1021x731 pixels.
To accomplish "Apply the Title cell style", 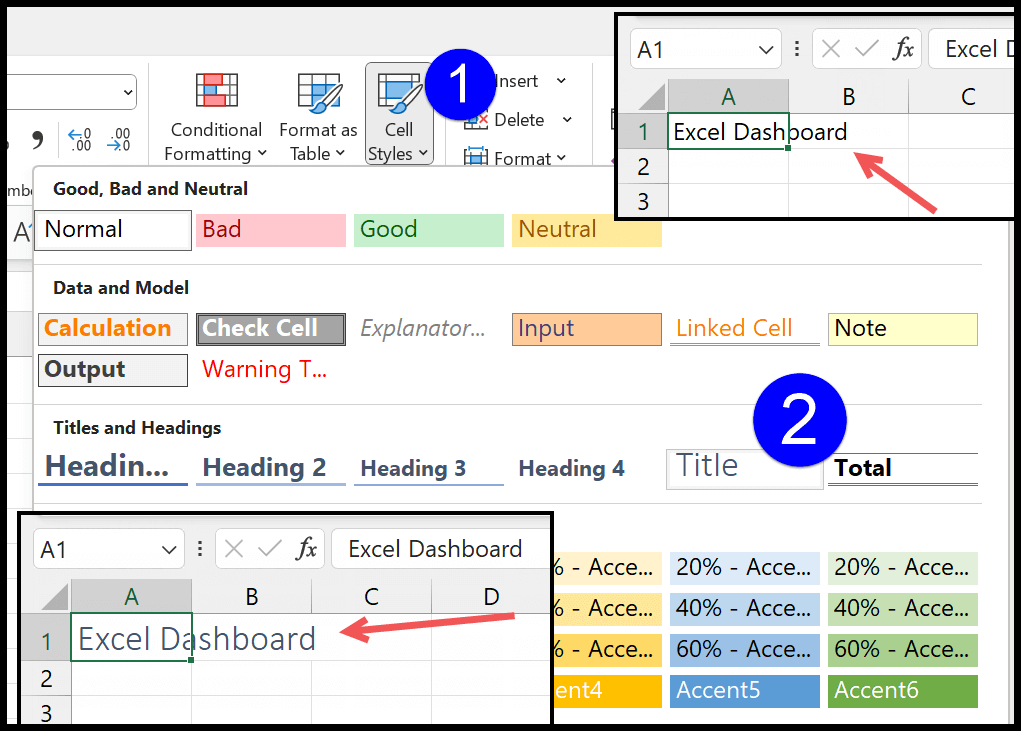I will point(744,466).
